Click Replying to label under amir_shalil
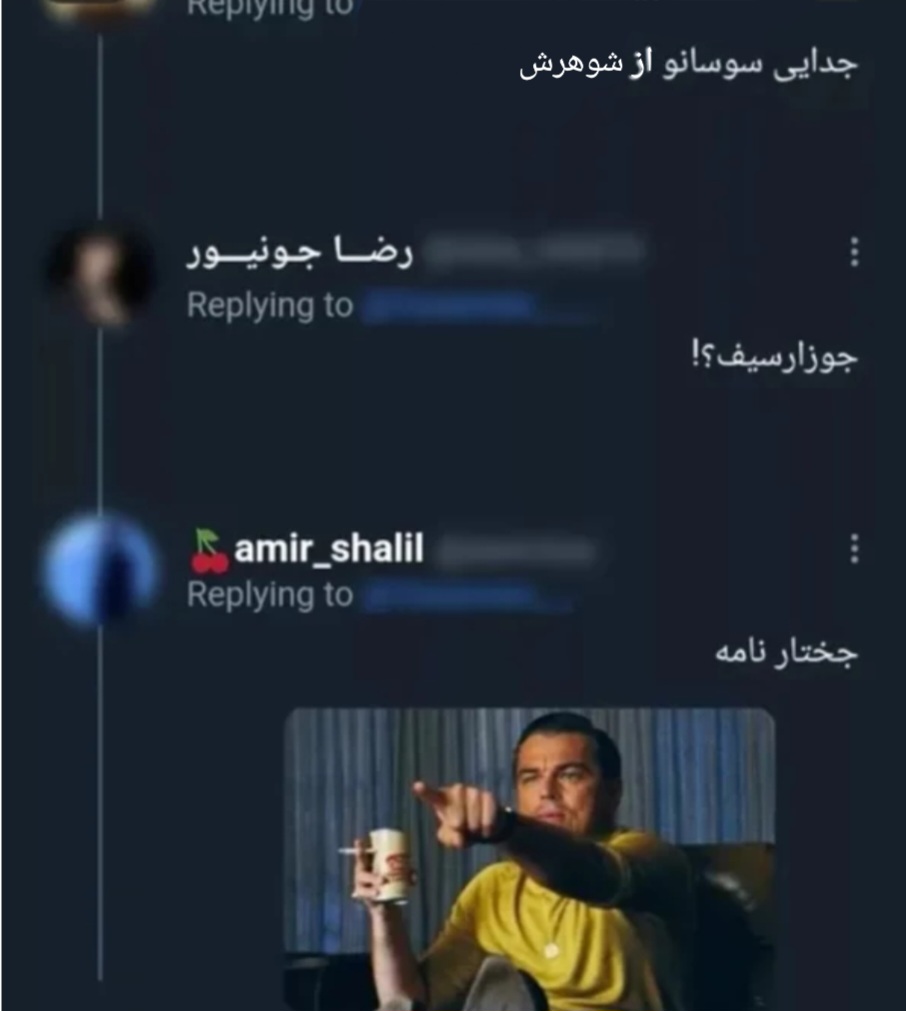The height and width of the screenshot is (1011, 906). (x=270, y=595)
